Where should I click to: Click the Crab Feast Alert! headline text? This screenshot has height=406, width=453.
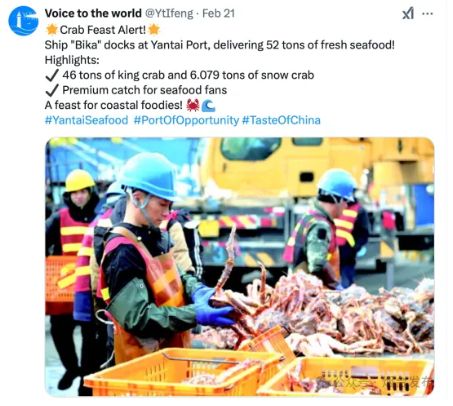[103, 30]
